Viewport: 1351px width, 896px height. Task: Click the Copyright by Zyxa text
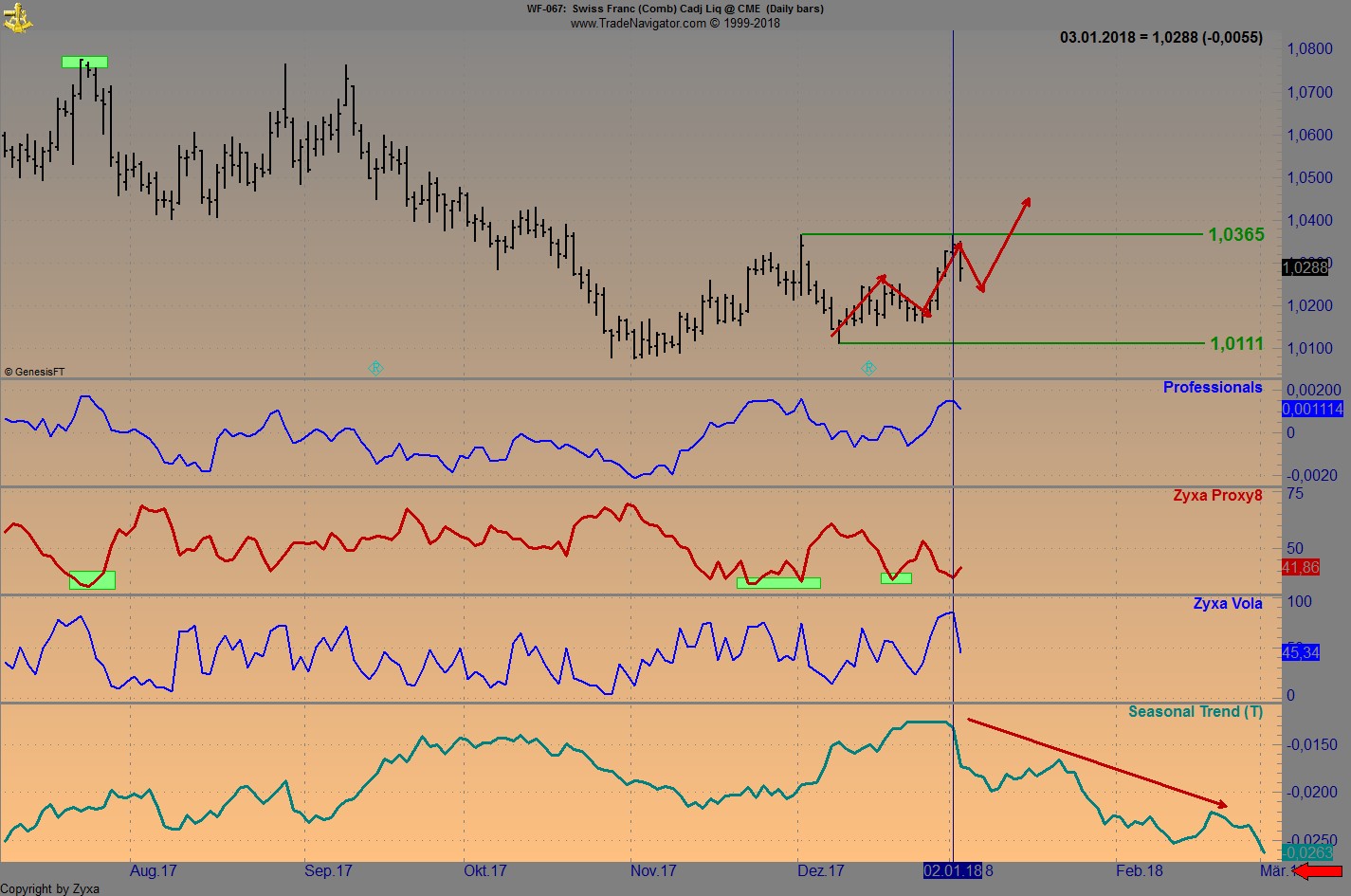[49, 888]
